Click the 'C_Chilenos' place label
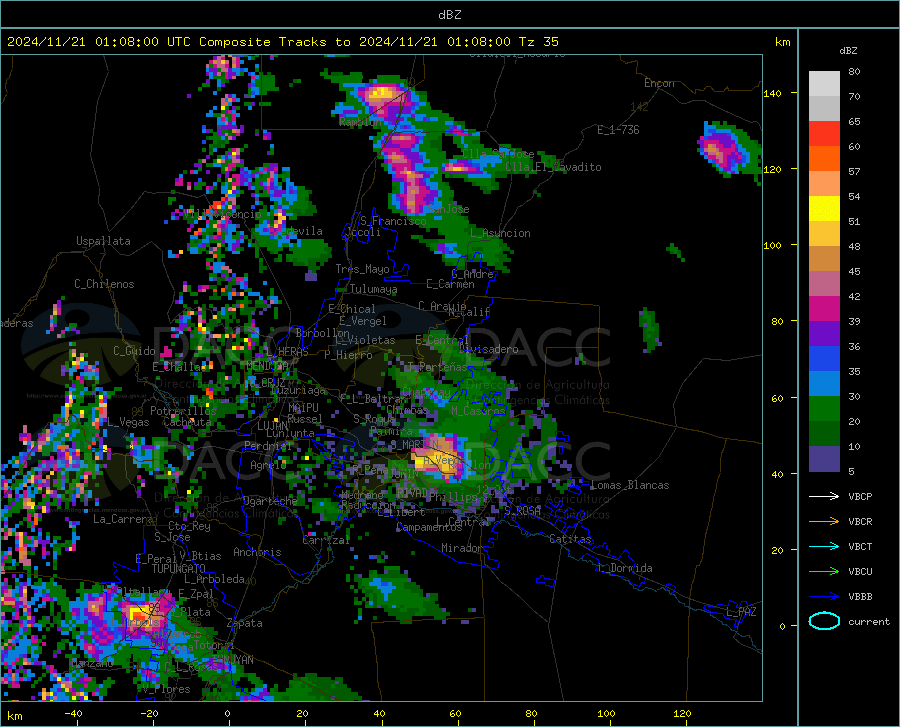The height and width of the screenshot is (727, 900). 104,284
